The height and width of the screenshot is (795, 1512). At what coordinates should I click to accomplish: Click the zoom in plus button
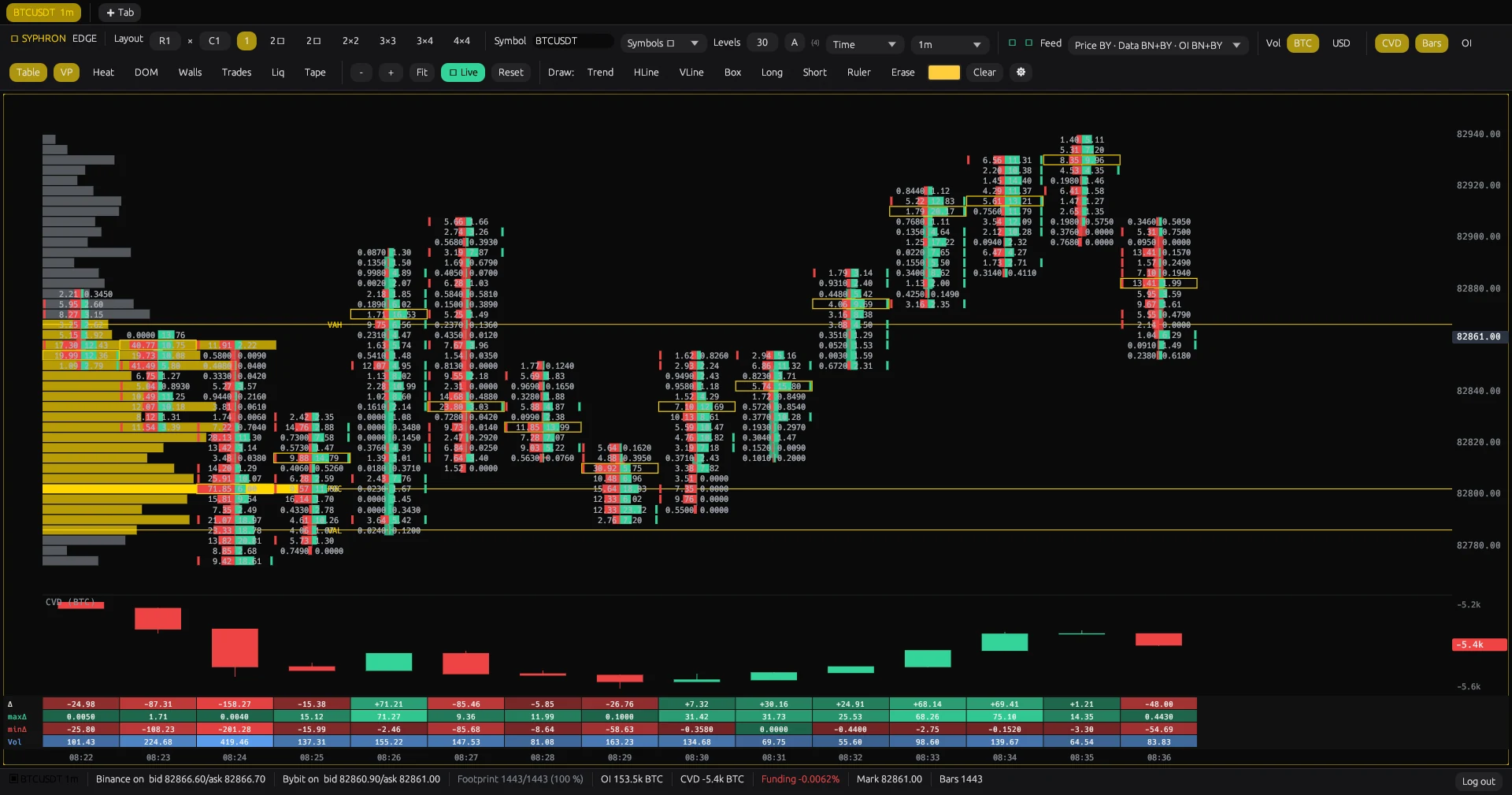coord(391,72)
